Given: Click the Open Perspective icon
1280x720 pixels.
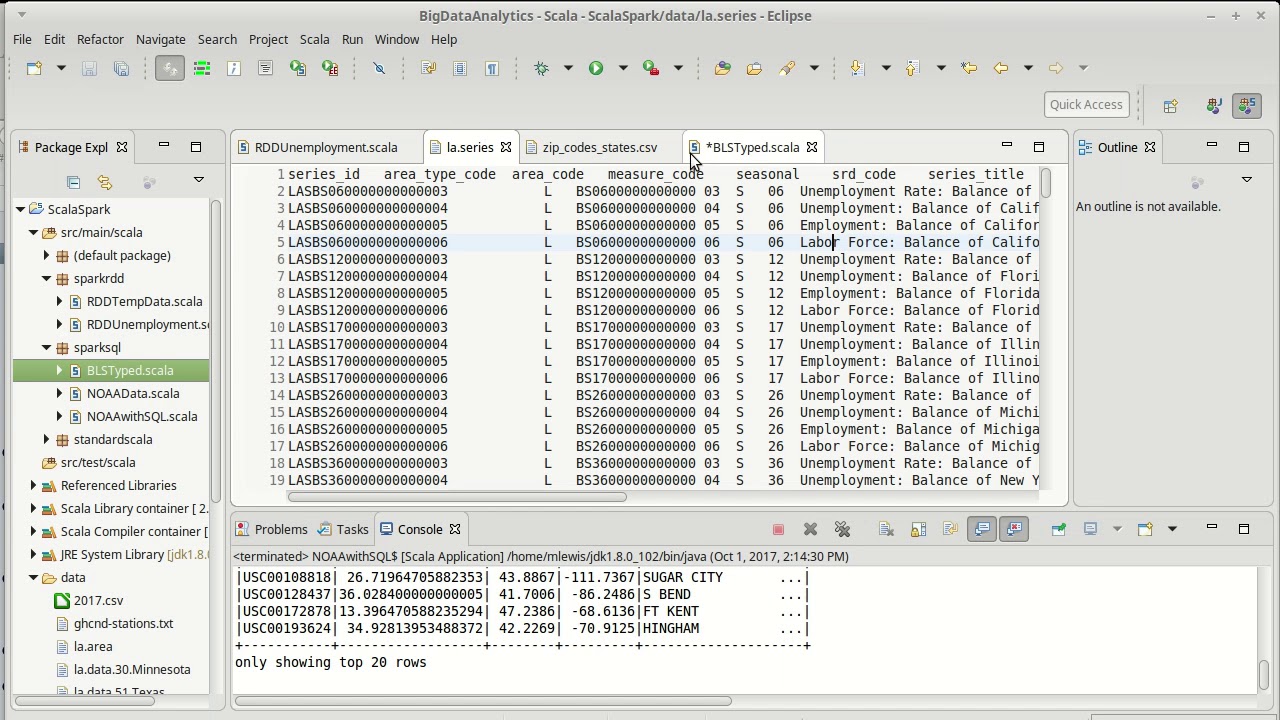Looking at the screenshot, I should 1171,105.
